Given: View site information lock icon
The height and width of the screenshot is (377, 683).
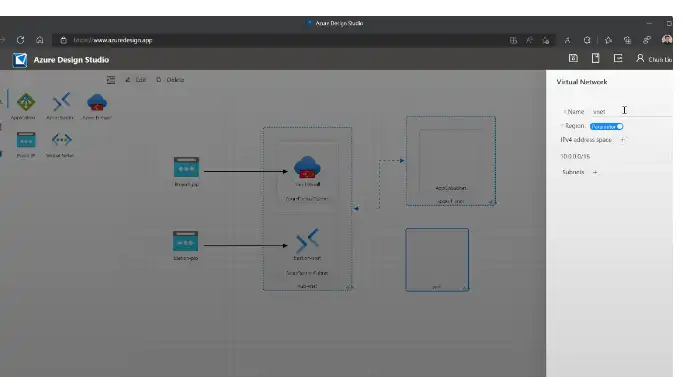Looking at the screenshot, I should point(64,40).
